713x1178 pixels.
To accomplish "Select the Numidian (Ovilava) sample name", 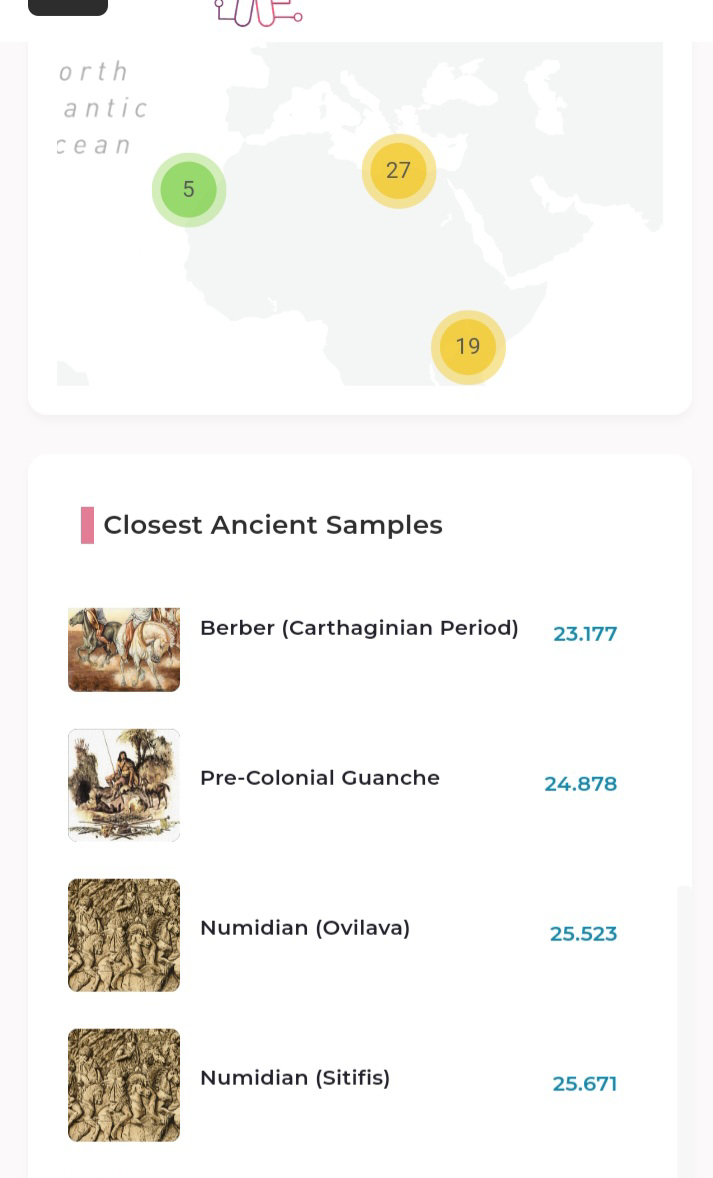I will (305, 928).
